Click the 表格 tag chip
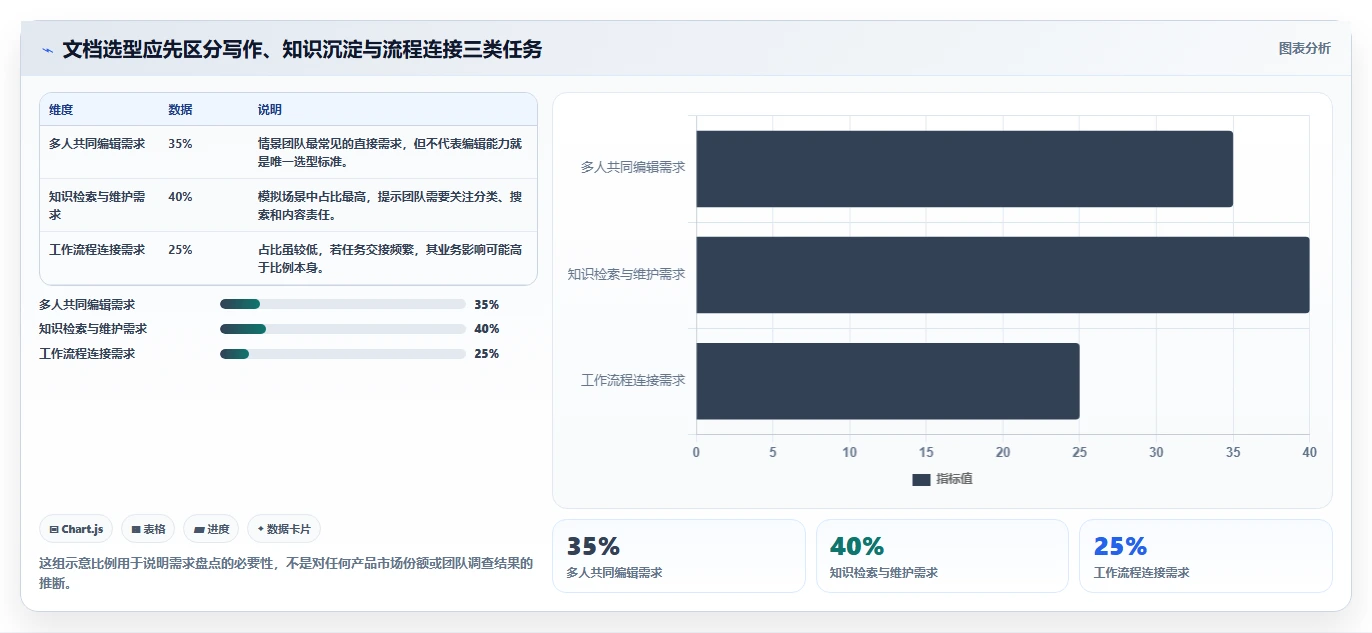The image size is (1372, 633). point(148,529)
